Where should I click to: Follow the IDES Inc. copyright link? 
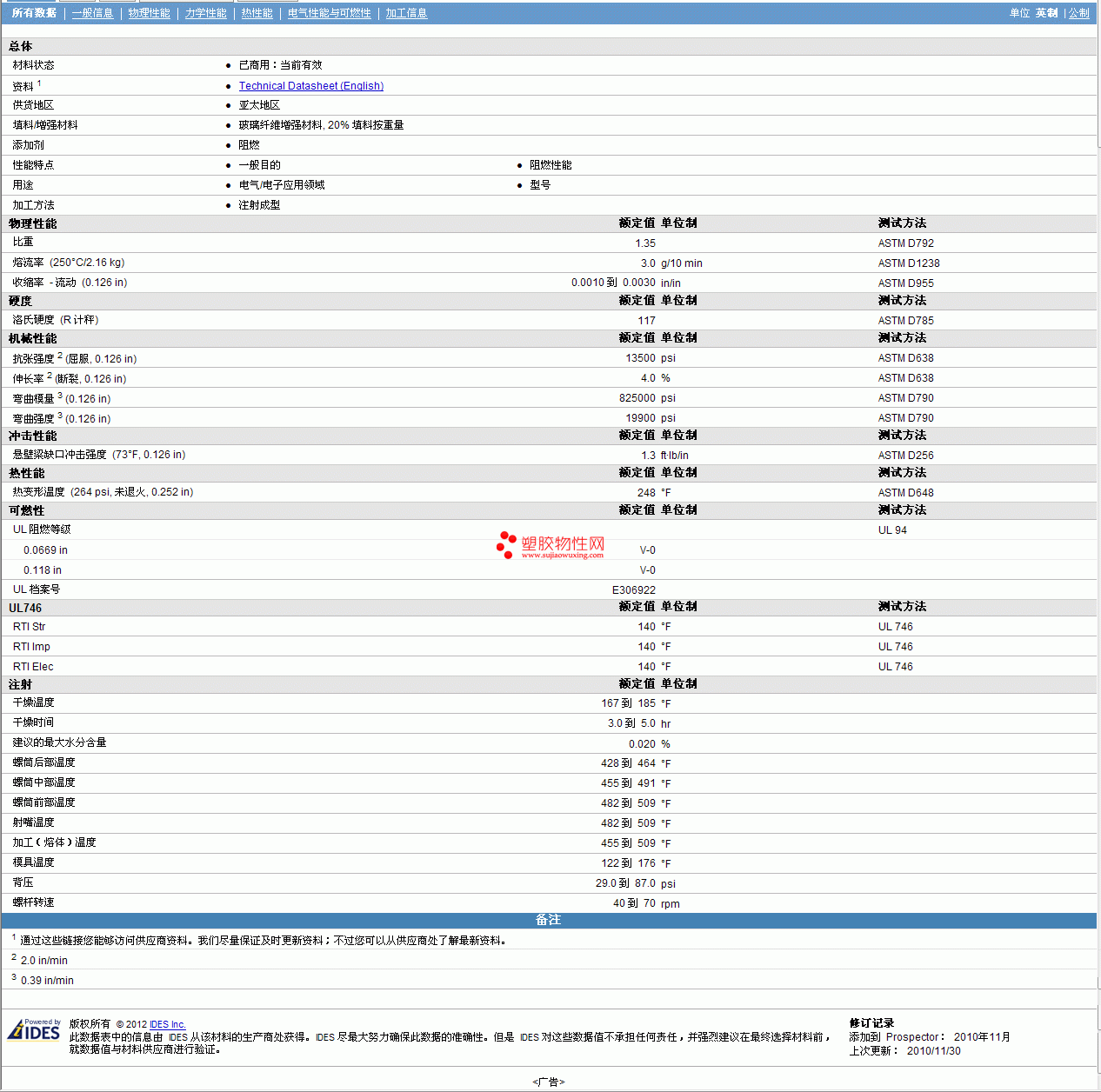[x=168, y=1024]
